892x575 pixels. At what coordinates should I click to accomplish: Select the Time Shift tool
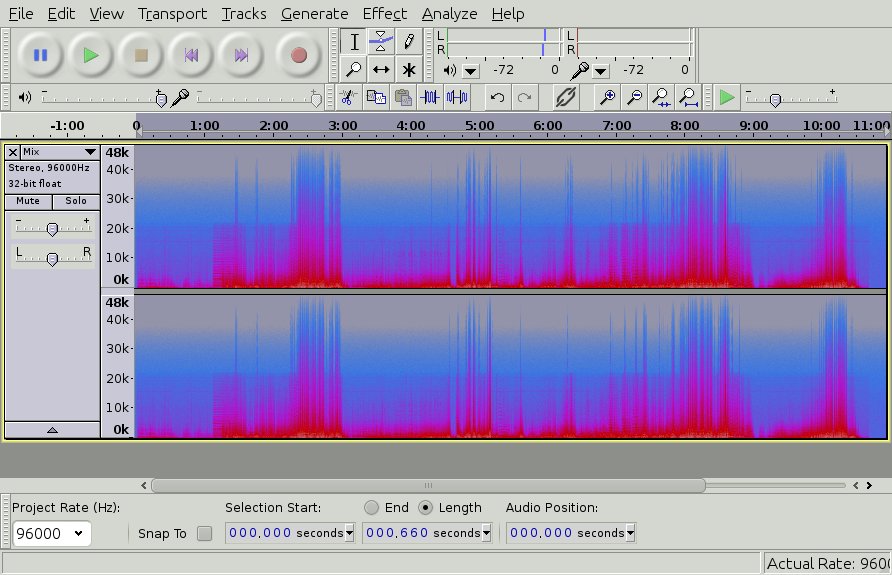[x=381, y=69]
